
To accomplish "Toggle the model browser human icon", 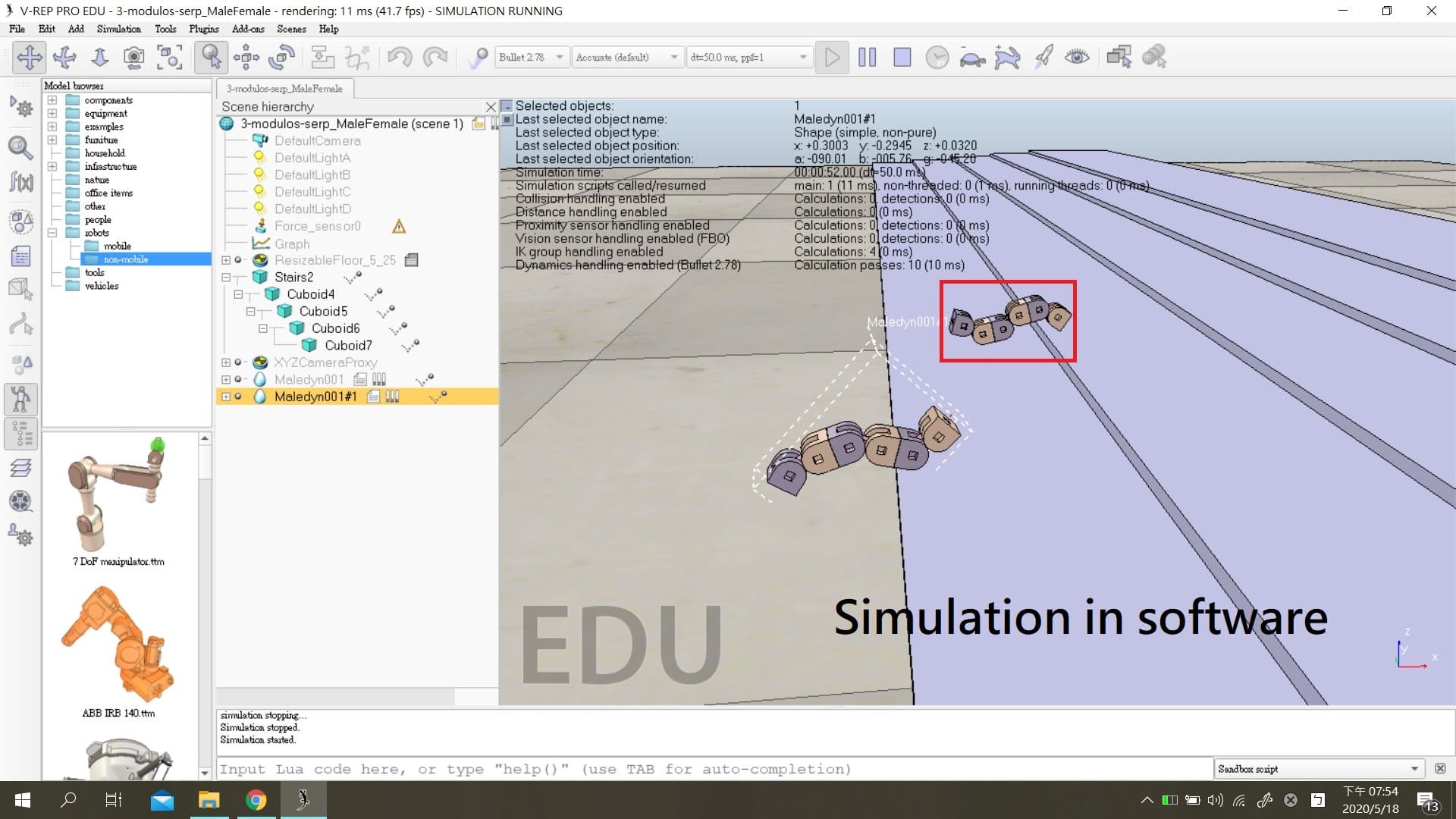I will (21, 400).
